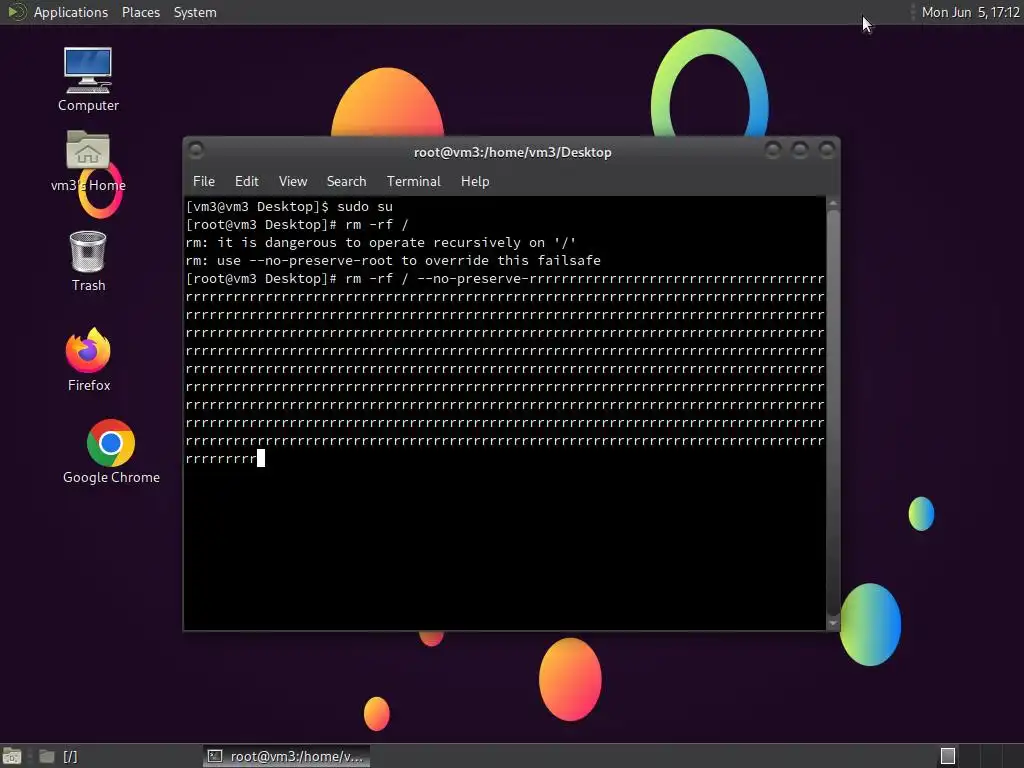Viewport: 1024px width, 768px height.
Task: Select the Trash desktop icon
Action: [88, 261]
